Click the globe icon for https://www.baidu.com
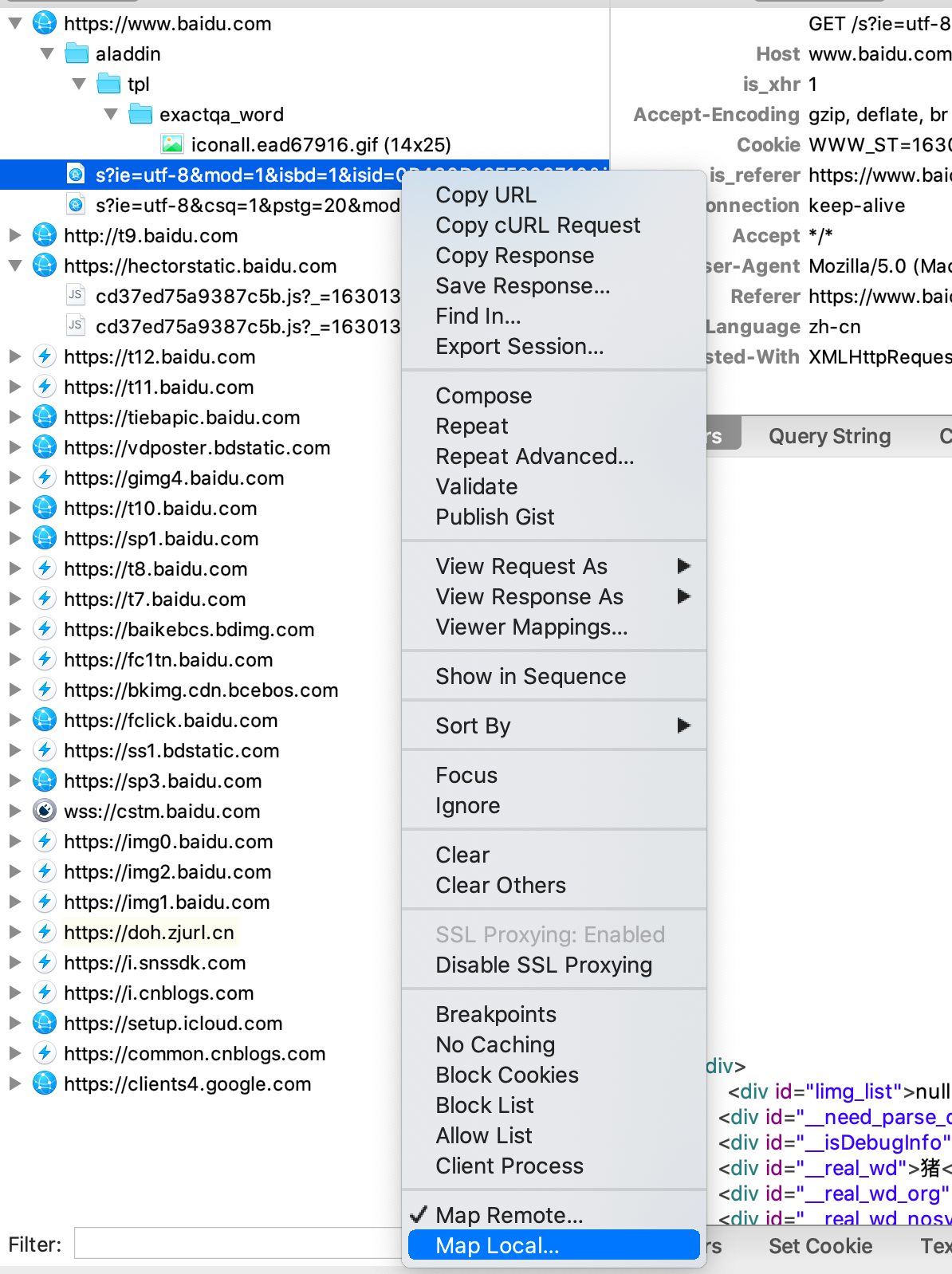Image resolution: width=952 pixels, height=1274 pixels. [x=45, y=23]
